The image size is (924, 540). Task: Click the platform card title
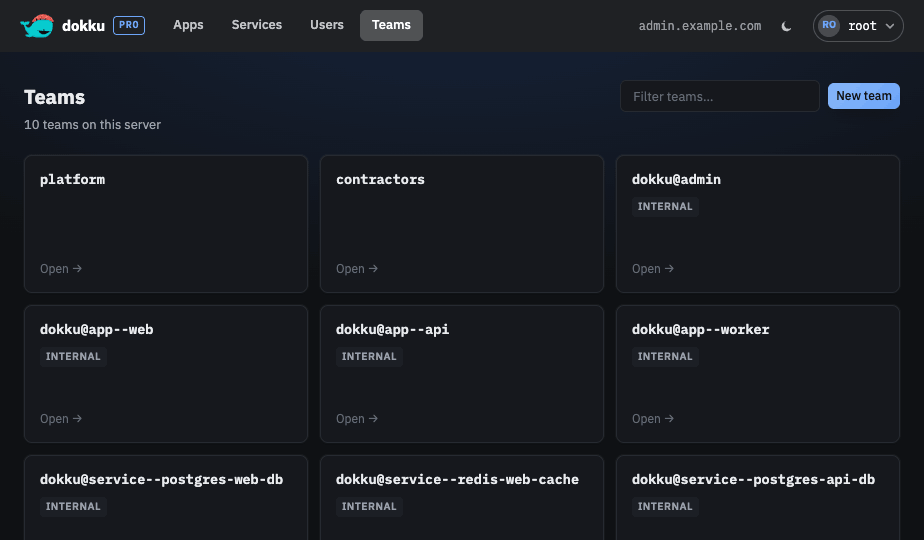coord(72,180)
